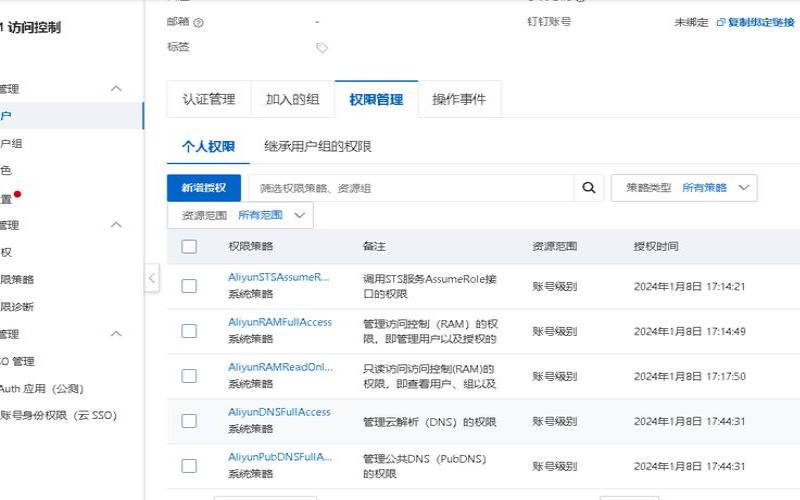Click the 备注 column header
Screen dimensions: 800x500
pos(374,246)
